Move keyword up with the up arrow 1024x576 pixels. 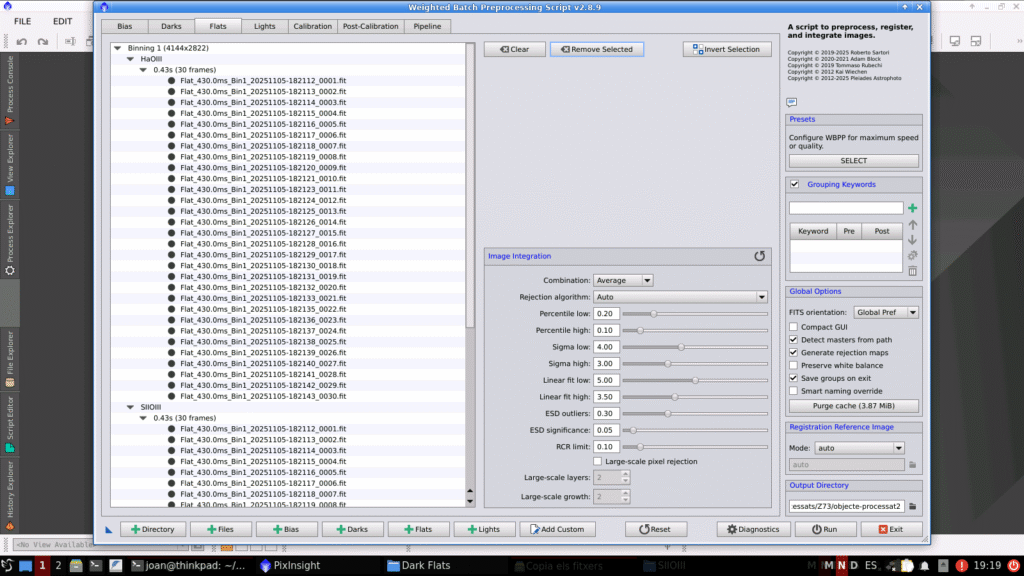(x=912, y=225)
